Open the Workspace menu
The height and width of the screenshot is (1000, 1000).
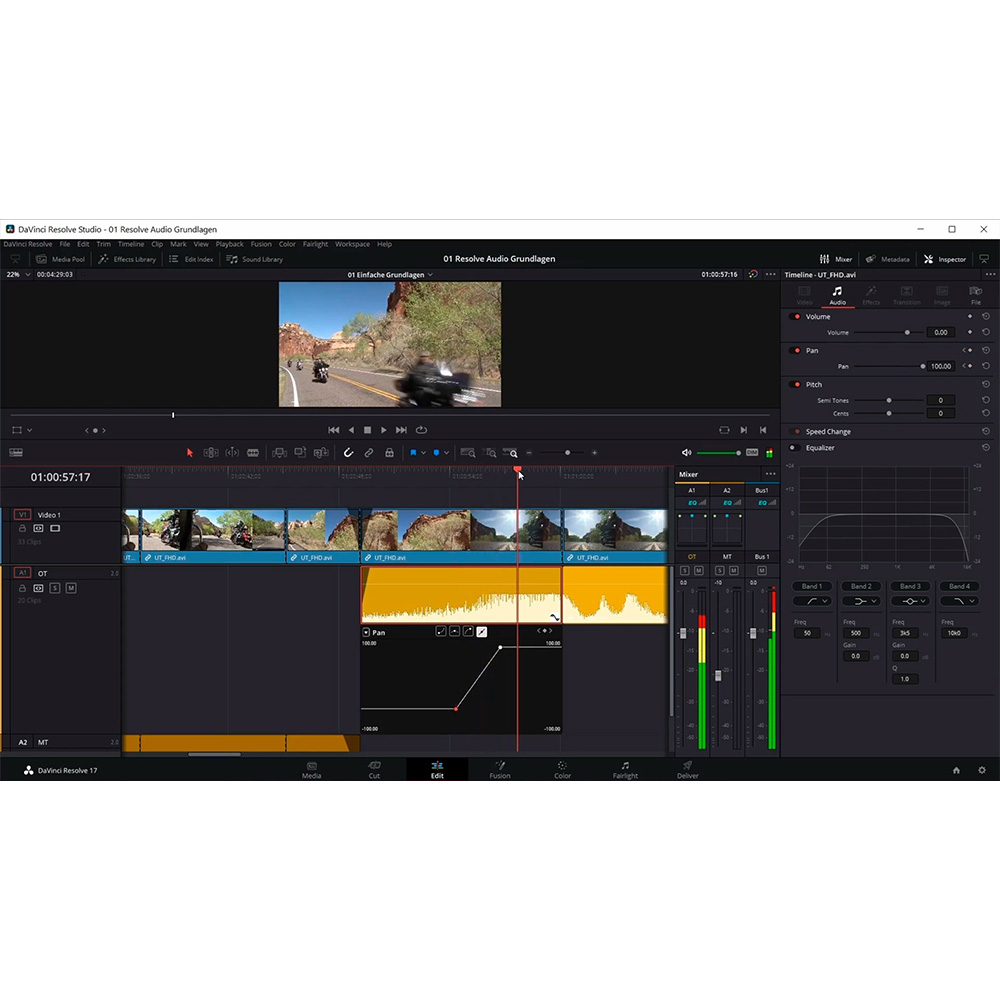(352, 244)
